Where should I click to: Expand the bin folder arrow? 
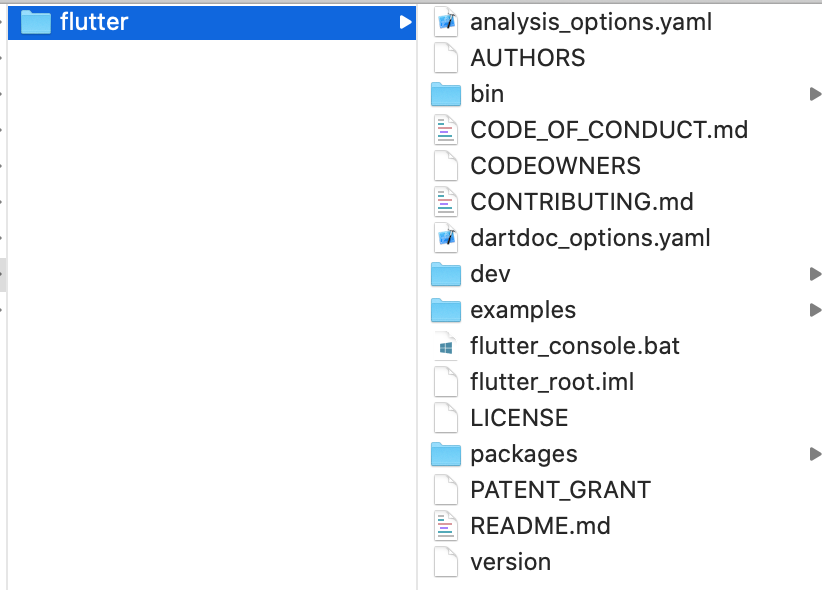point(815,94)
